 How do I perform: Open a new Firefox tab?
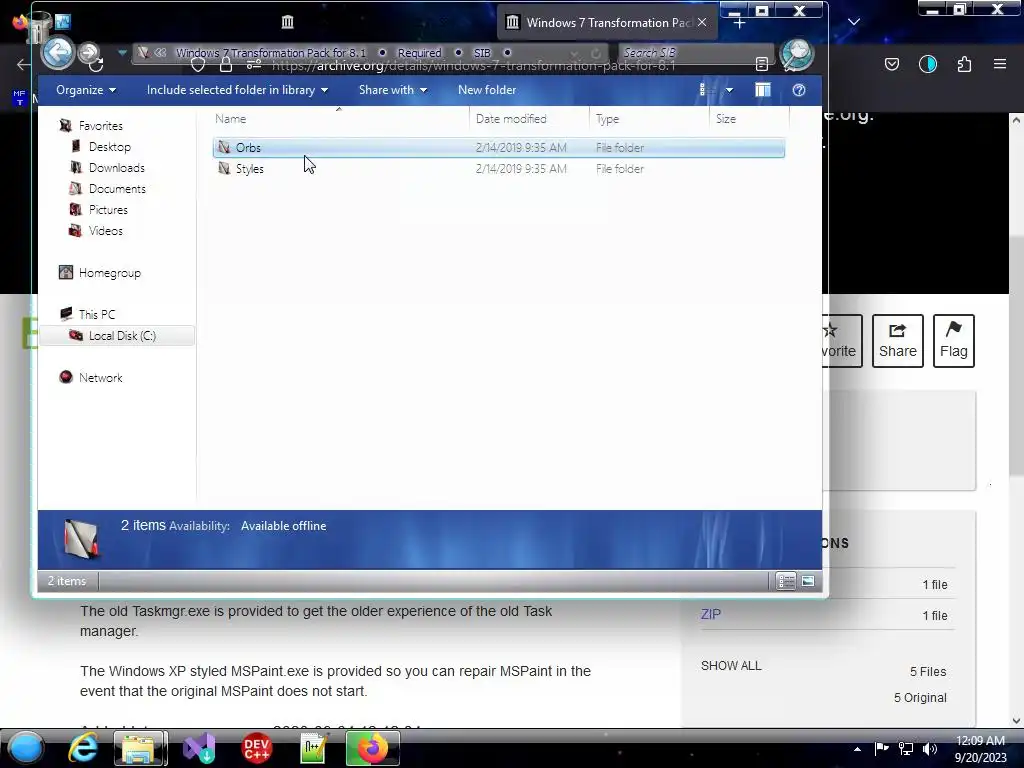tap(739, 24)
